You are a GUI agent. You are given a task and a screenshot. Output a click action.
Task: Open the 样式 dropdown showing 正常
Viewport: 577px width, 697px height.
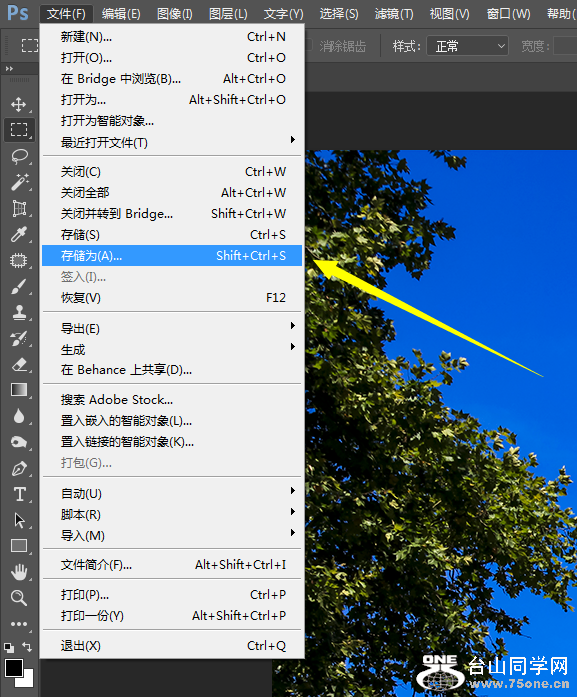tap(467, 46)
